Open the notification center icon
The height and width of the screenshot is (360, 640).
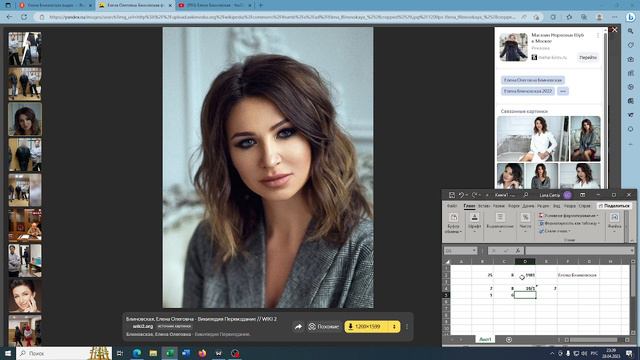[629, 353]
